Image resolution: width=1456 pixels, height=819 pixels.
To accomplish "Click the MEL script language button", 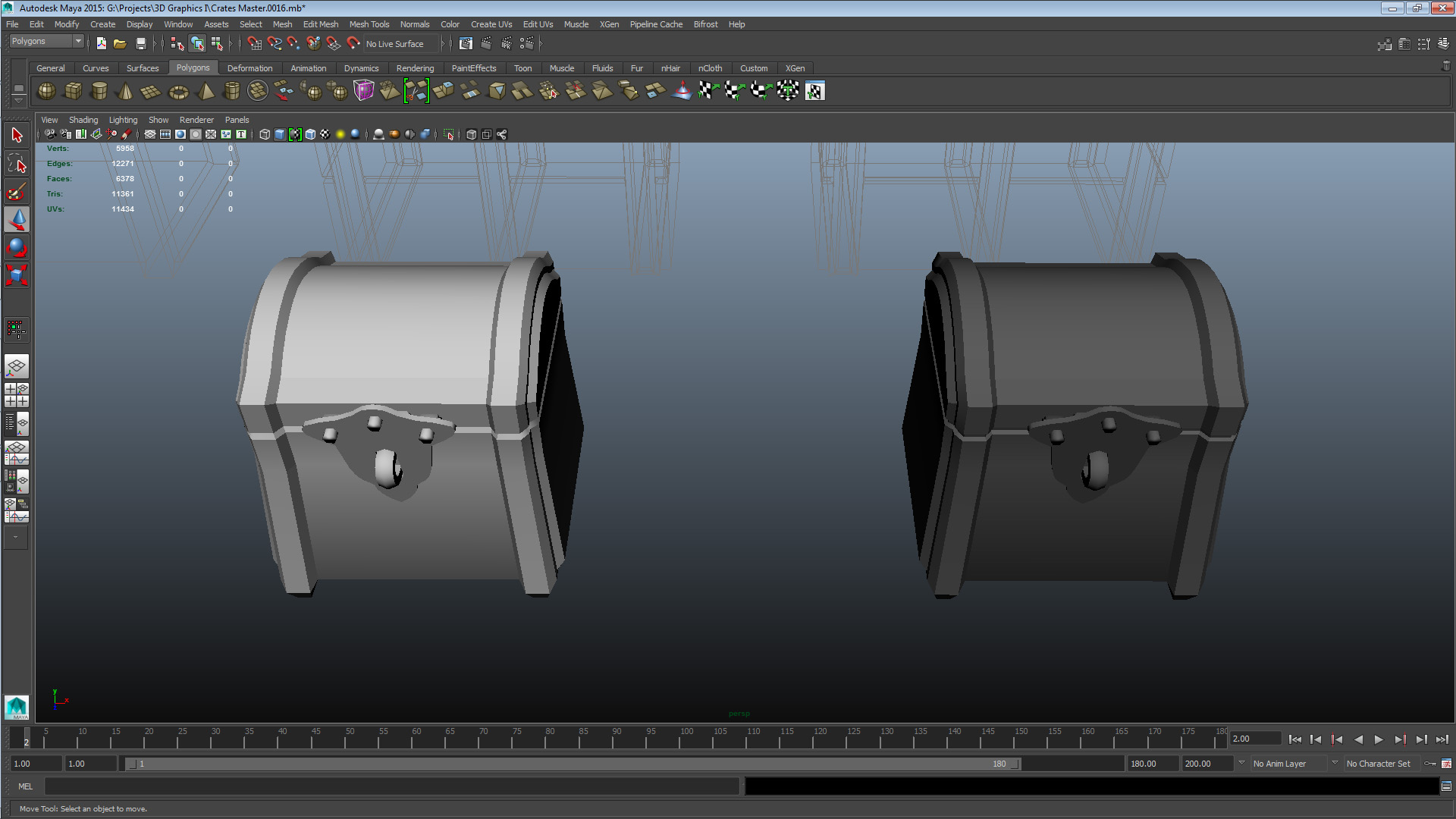I will [x=25, y=786].
